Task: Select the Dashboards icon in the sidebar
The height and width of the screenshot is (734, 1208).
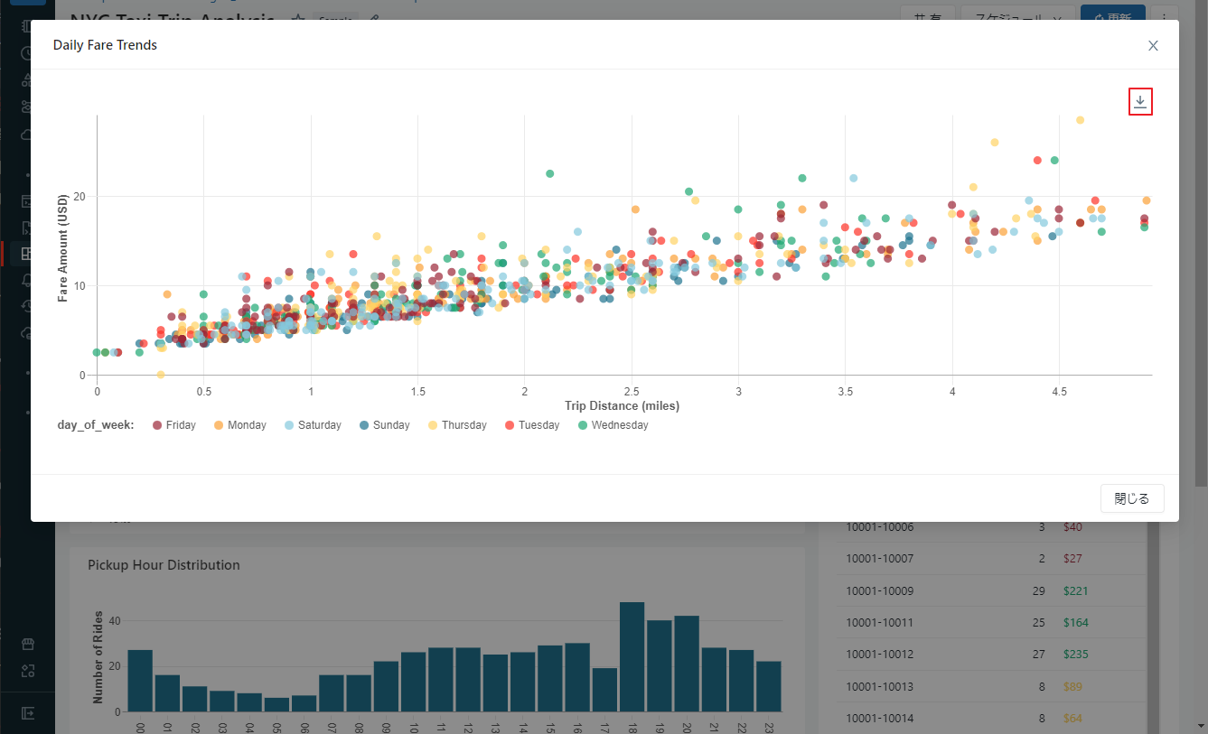Action: pyautogui.click(x=28, y=254)
